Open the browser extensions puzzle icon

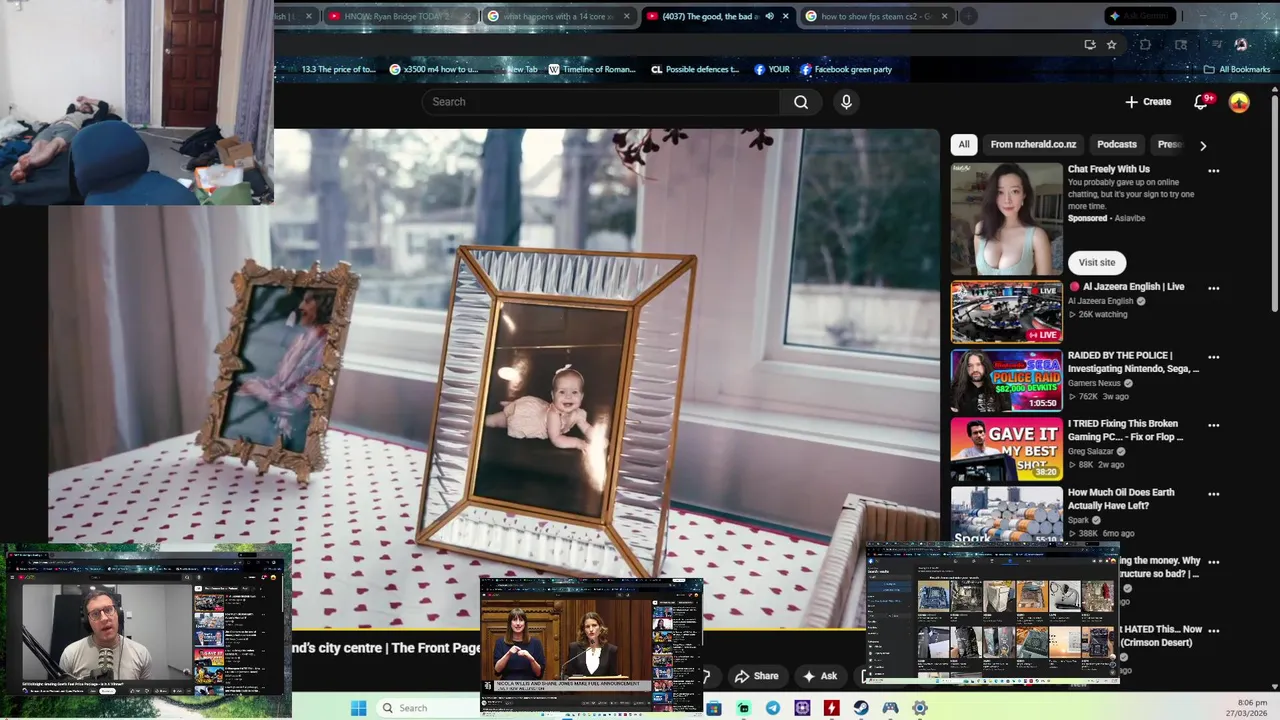coord(1146,44)
